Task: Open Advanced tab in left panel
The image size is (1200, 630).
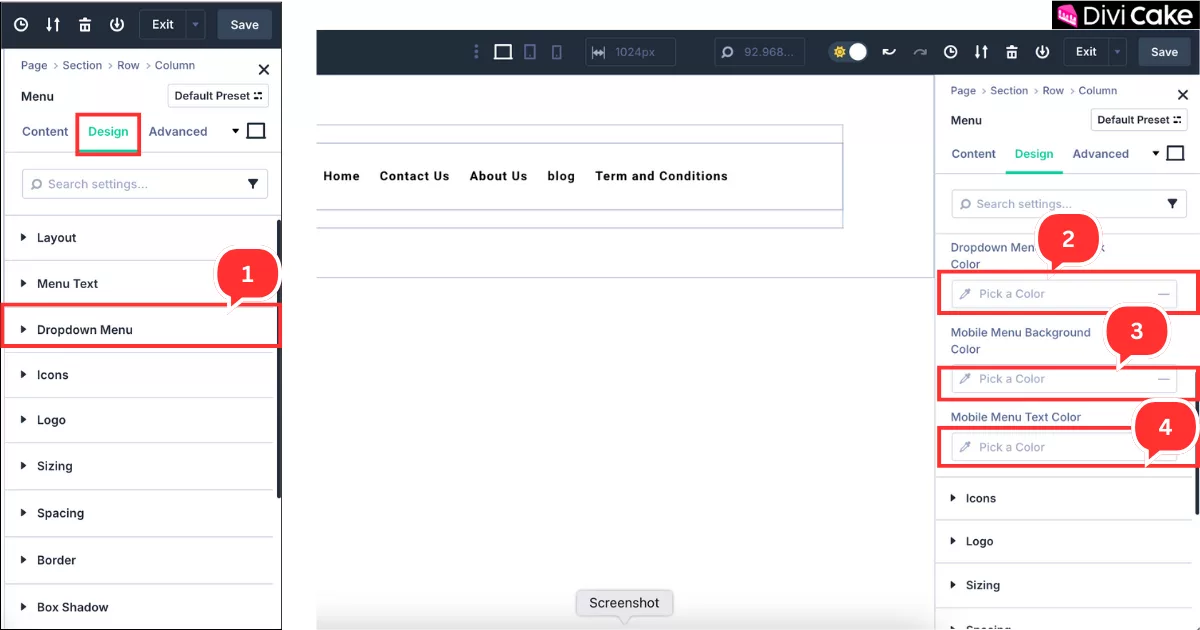Action: point(178,131)
